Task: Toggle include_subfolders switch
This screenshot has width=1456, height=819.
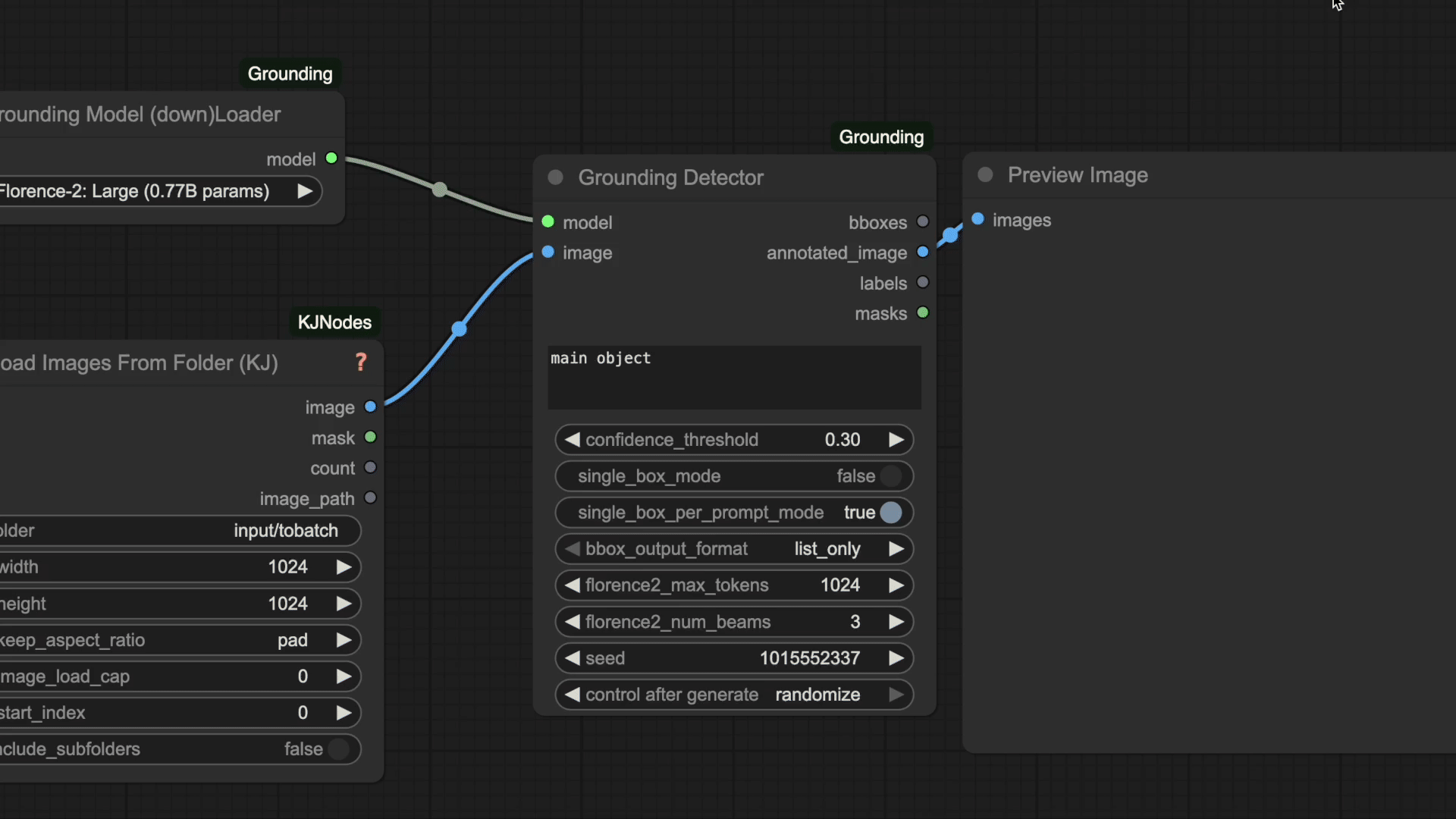Action: coord(339,749)
